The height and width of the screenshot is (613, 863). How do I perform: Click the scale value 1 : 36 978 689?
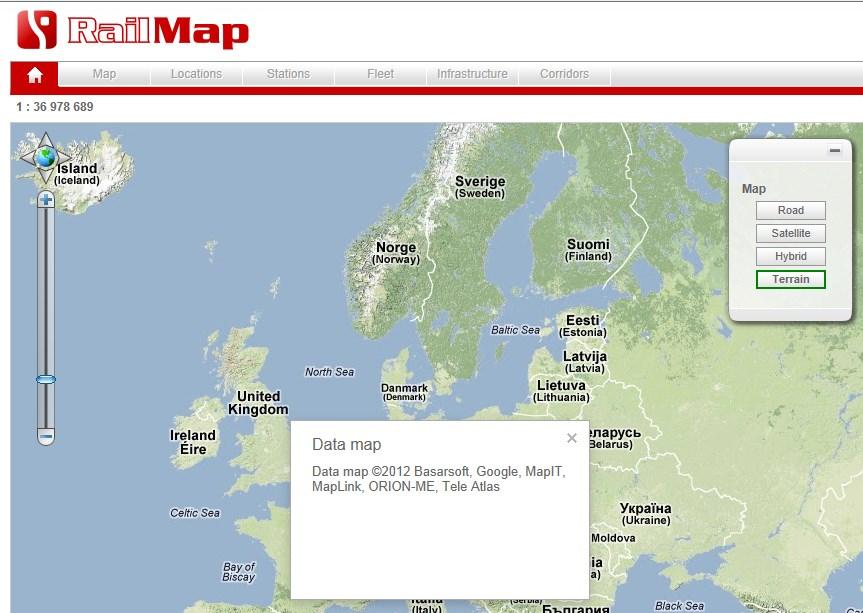(54, 107)
